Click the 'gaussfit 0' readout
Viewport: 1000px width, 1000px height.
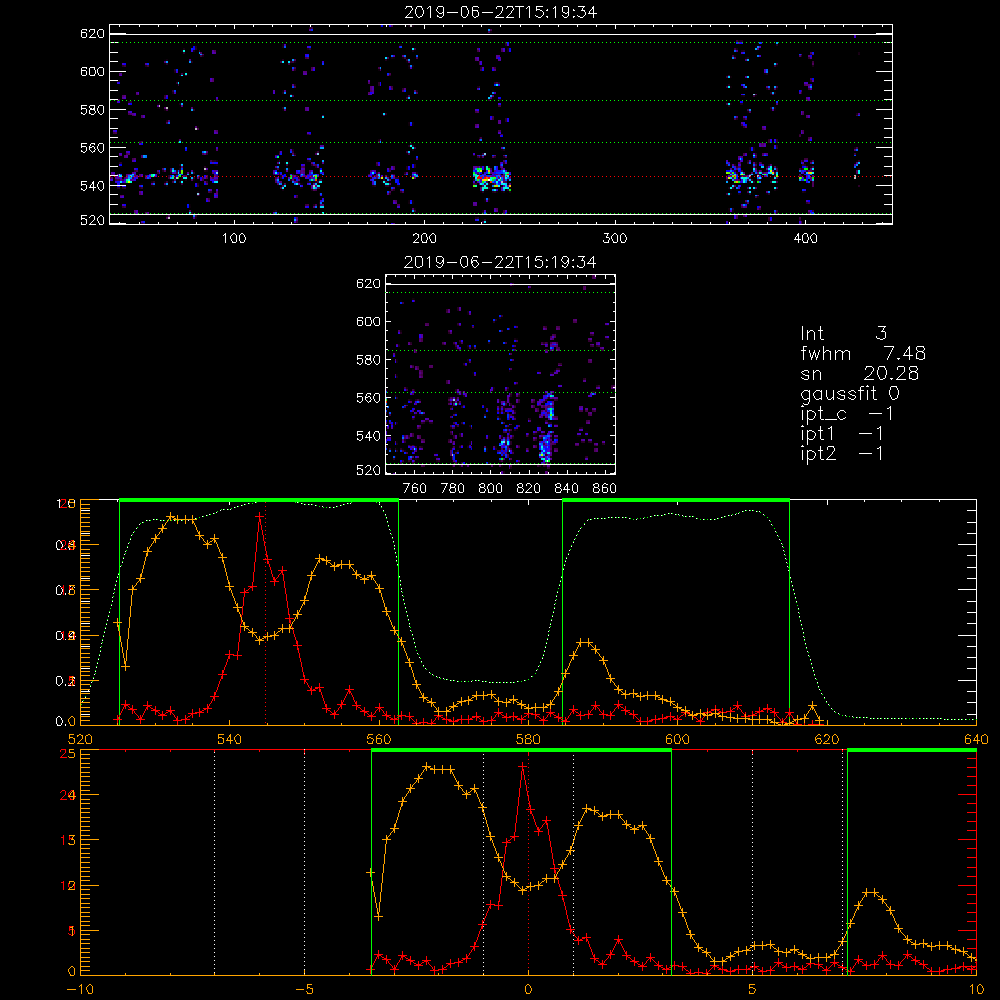pyautogui.click(x=850, y=393)
